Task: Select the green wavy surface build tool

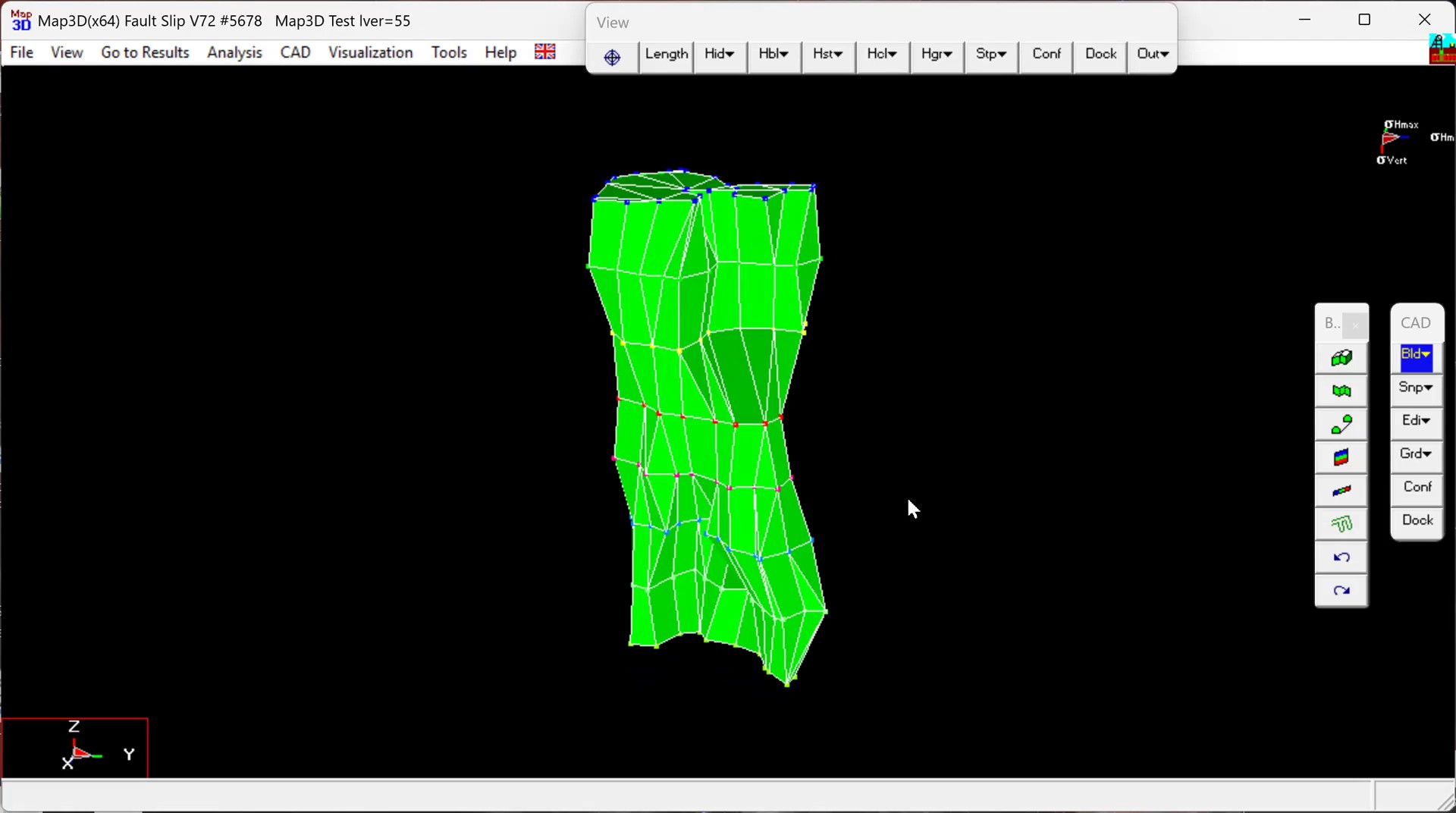Action: point(1341,391)
